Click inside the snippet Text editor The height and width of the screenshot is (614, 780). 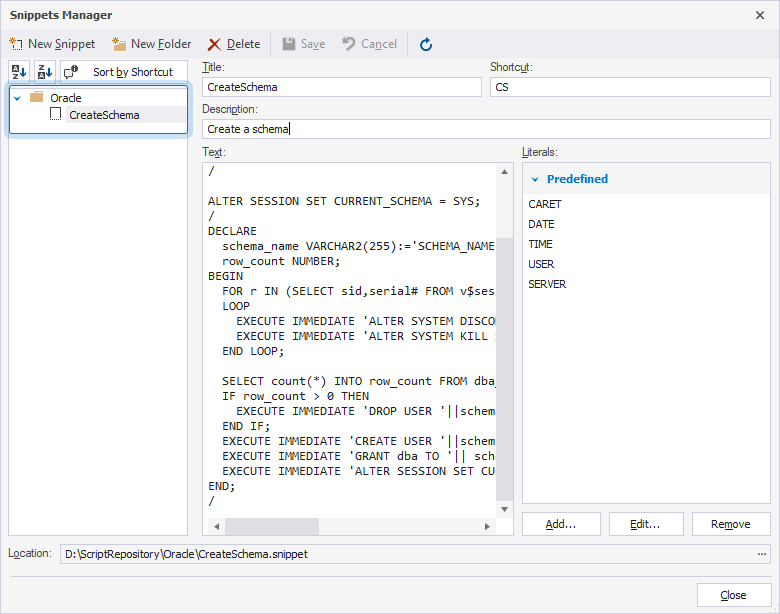(x=350, y=340)
